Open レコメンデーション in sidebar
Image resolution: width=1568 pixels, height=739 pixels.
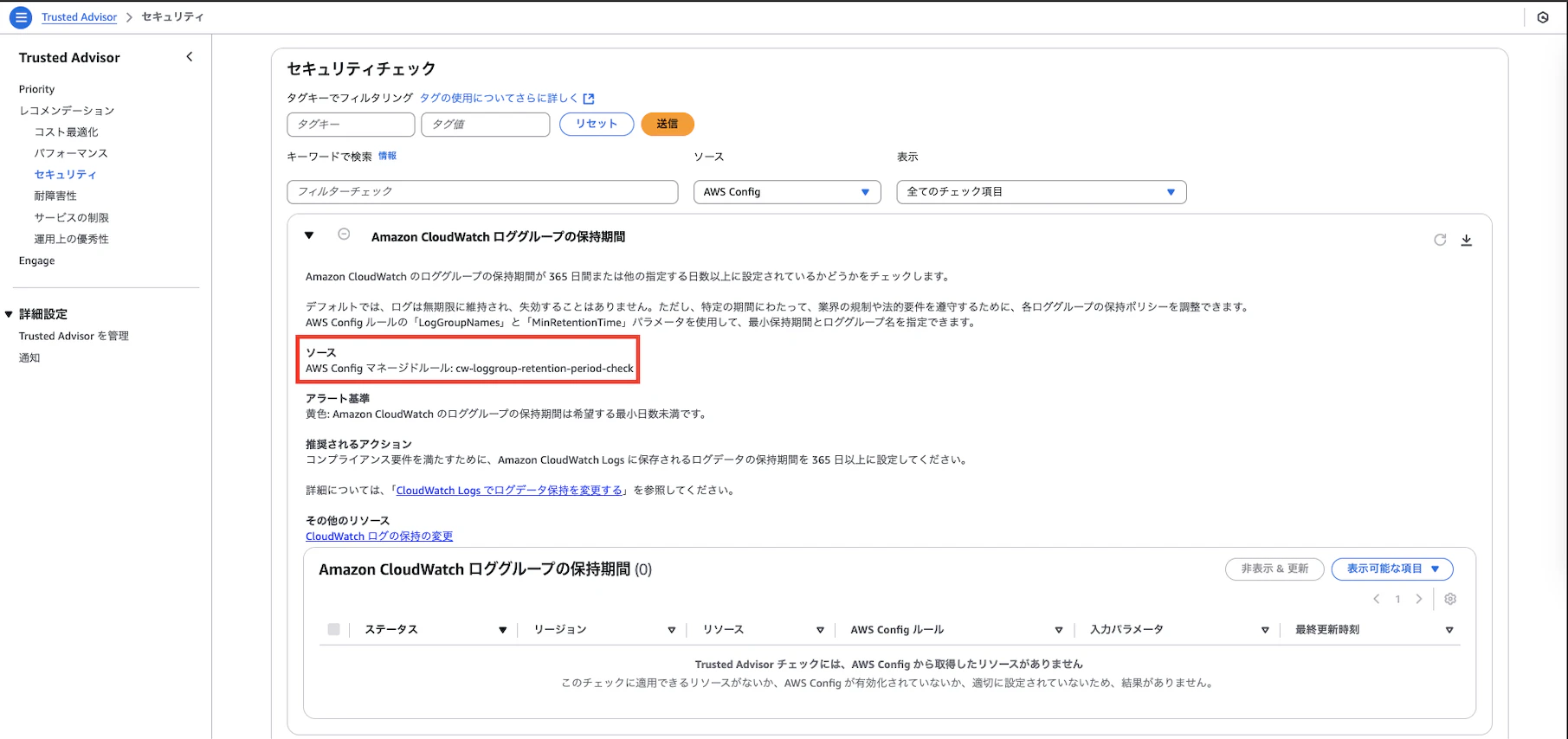tap(67, 111)
